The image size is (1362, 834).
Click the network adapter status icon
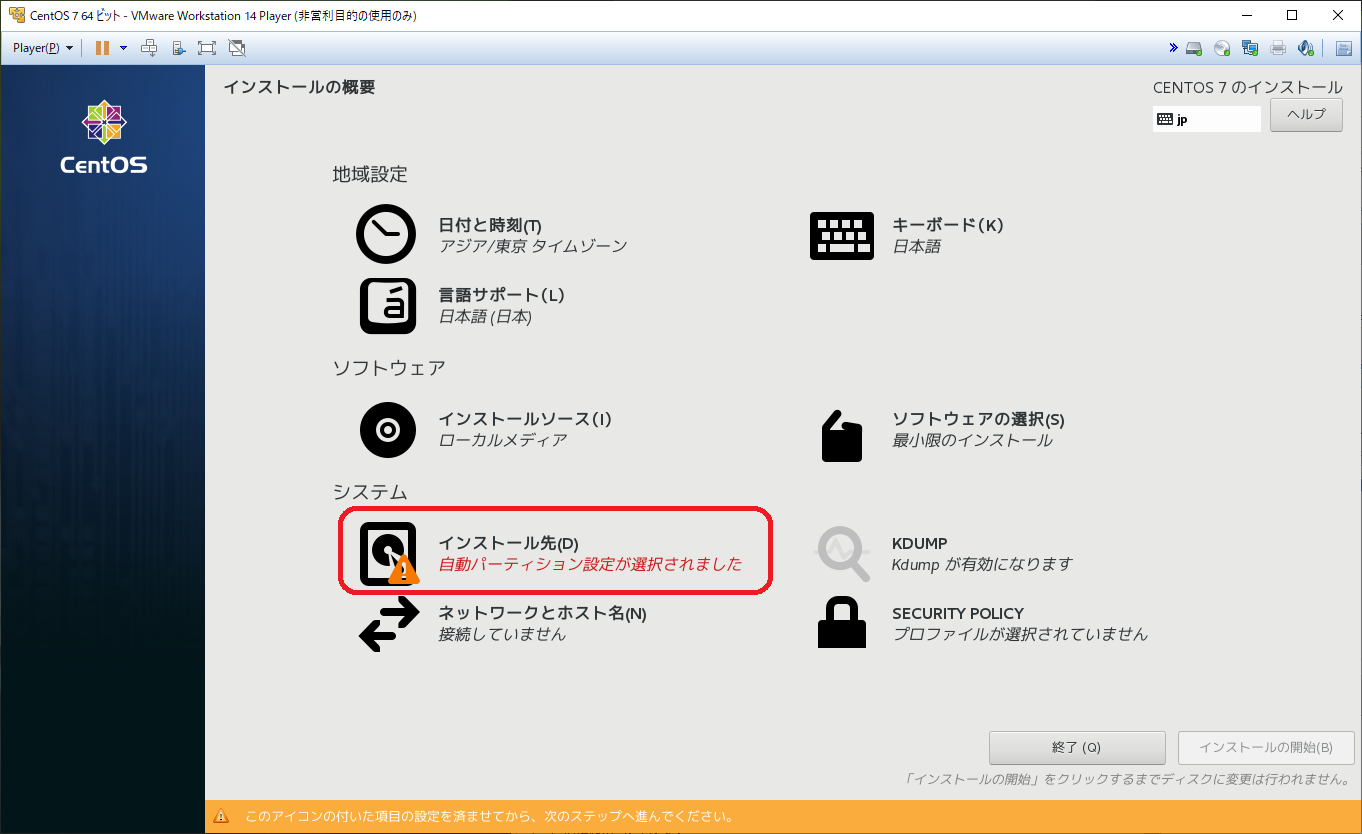[x=1249, y=47]
